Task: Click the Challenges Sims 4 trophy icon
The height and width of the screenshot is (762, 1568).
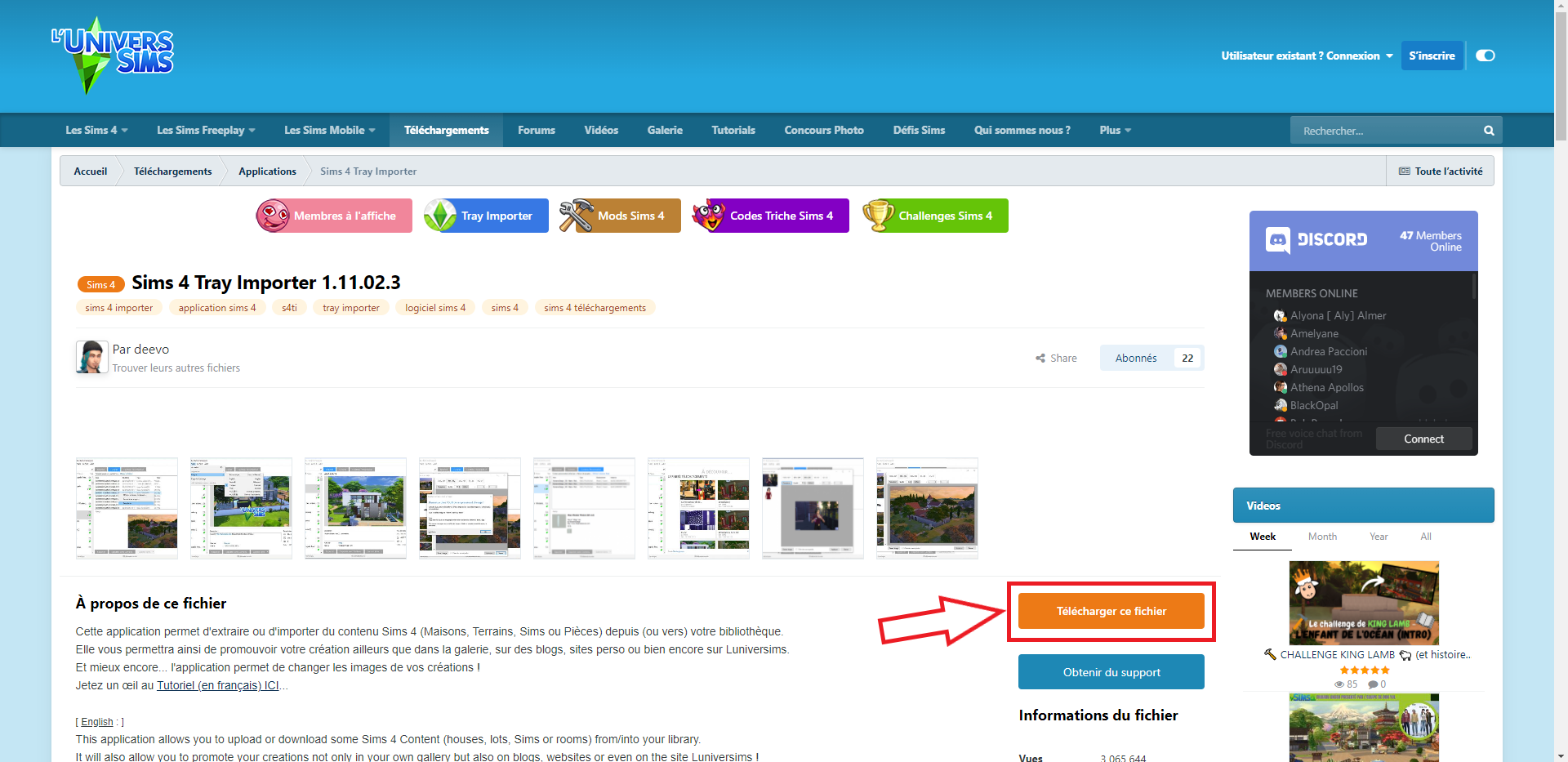Action: pos(878,216)
